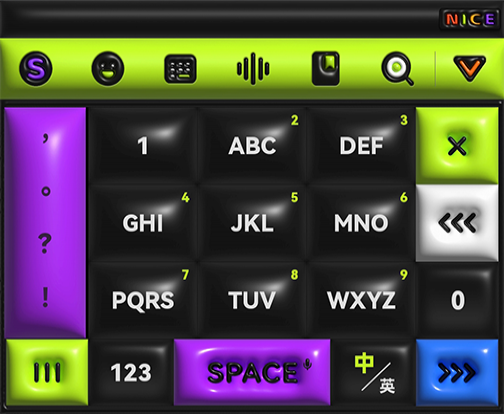Select the exclamation mark in purple column

45,297
